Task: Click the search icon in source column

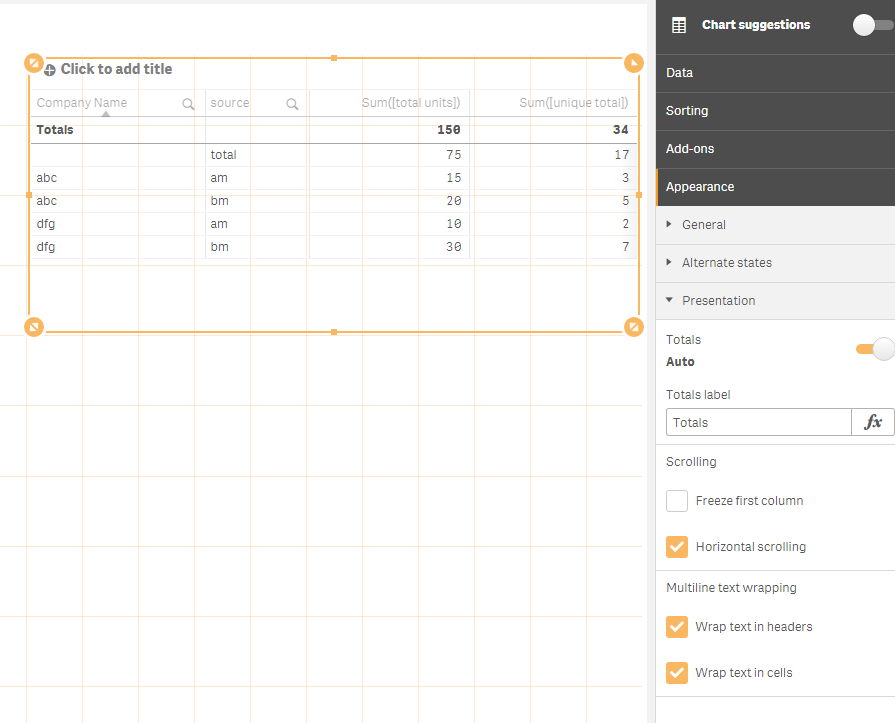Action: [292, 103]
